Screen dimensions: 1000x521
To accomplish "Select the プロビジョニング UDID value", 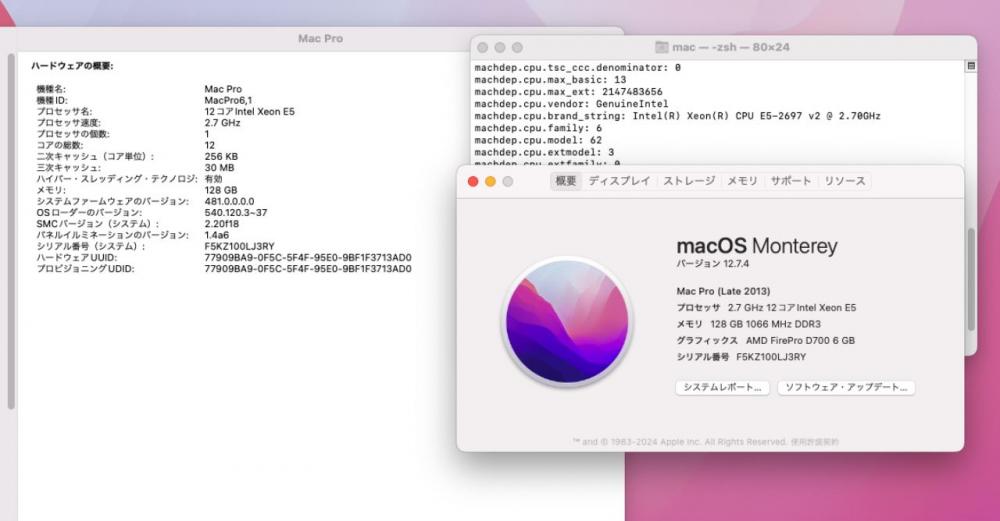I will tap(308, 268).
